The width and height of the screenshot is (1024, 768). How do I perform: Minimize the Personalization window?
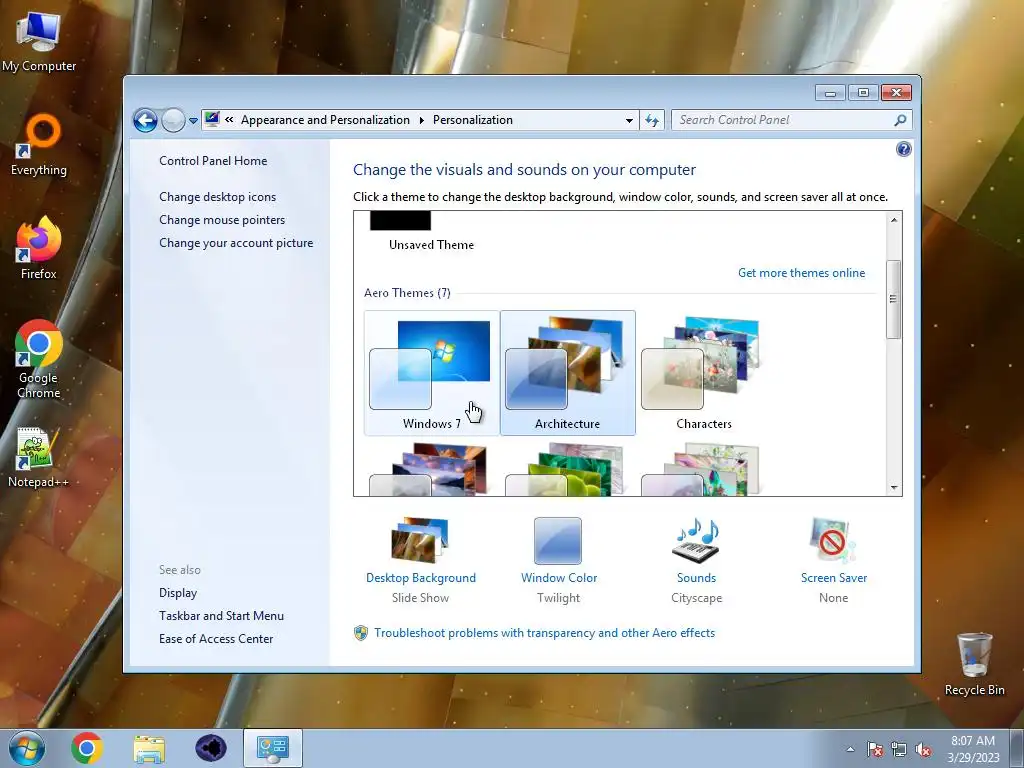click(x=830, y=93)
